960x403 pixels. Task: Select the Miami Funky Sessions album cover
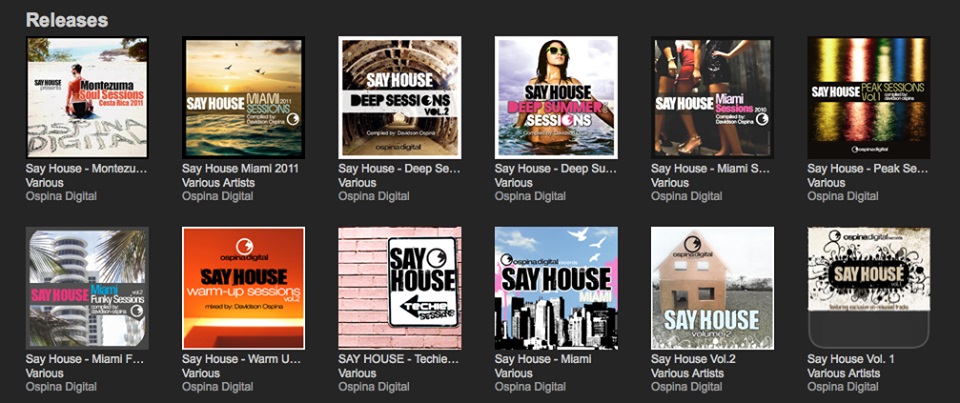pos(87,288)
